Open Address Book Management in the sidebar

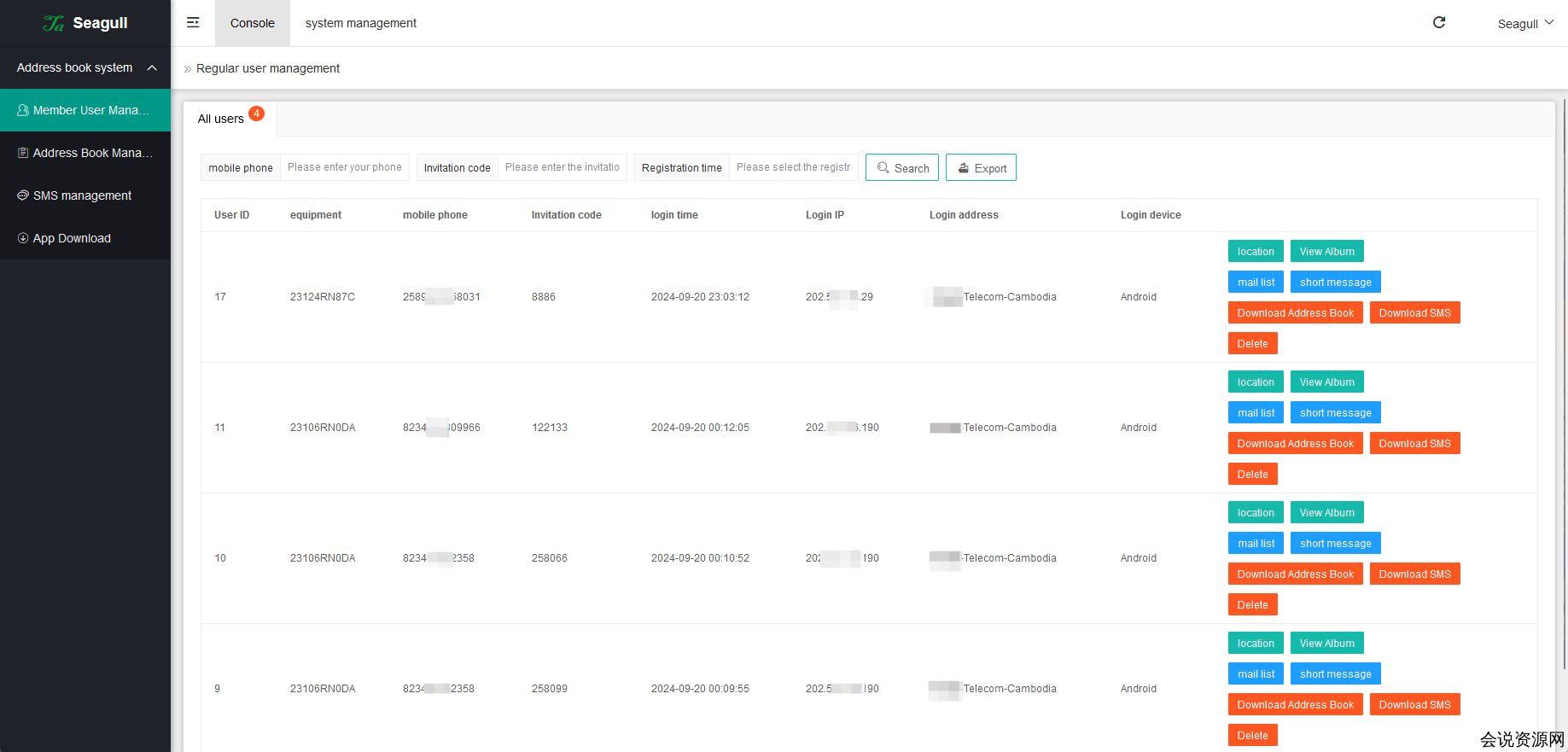[x=85, y=153]
